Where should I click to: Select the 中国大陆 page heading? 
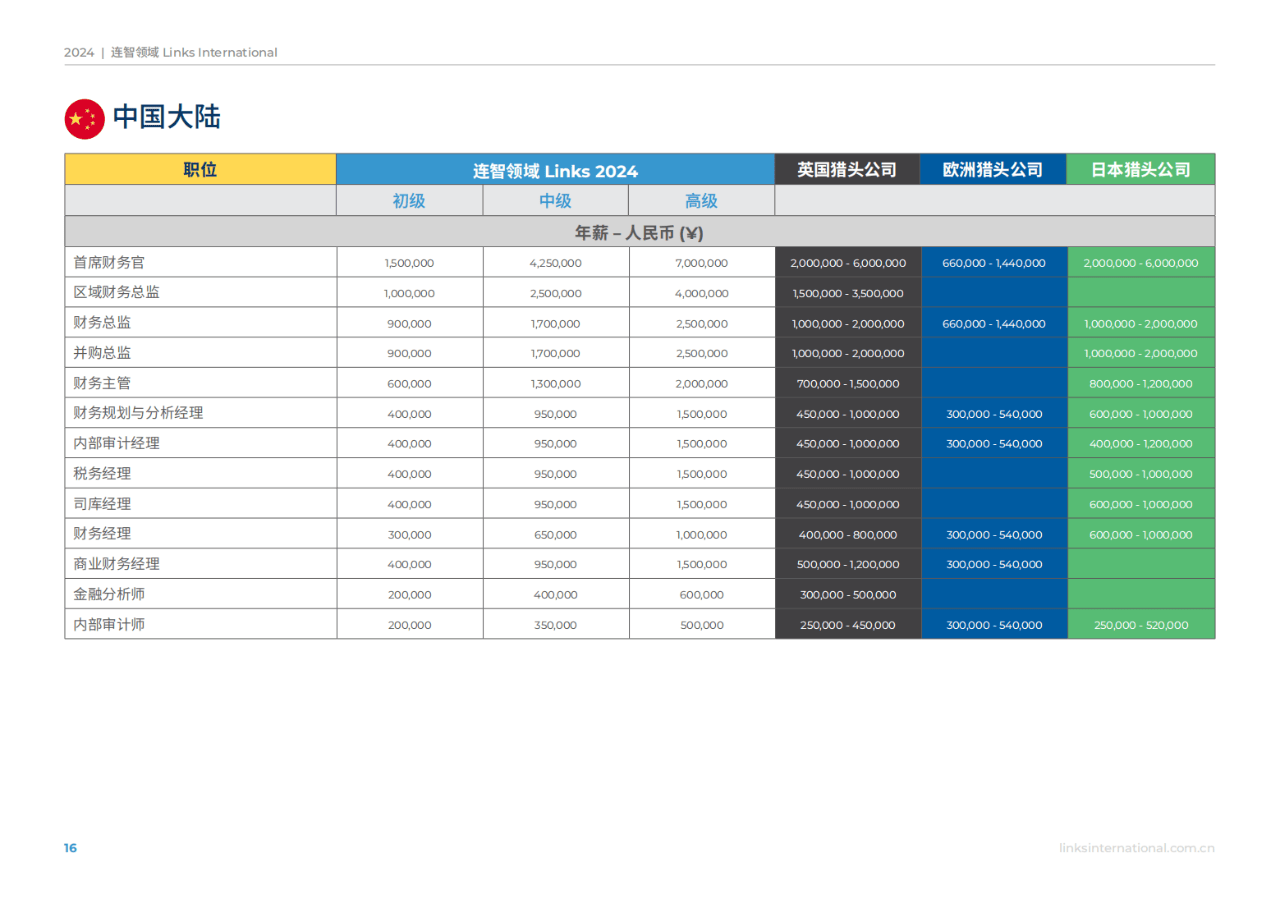pyautogui.click(x=167, y=117)
